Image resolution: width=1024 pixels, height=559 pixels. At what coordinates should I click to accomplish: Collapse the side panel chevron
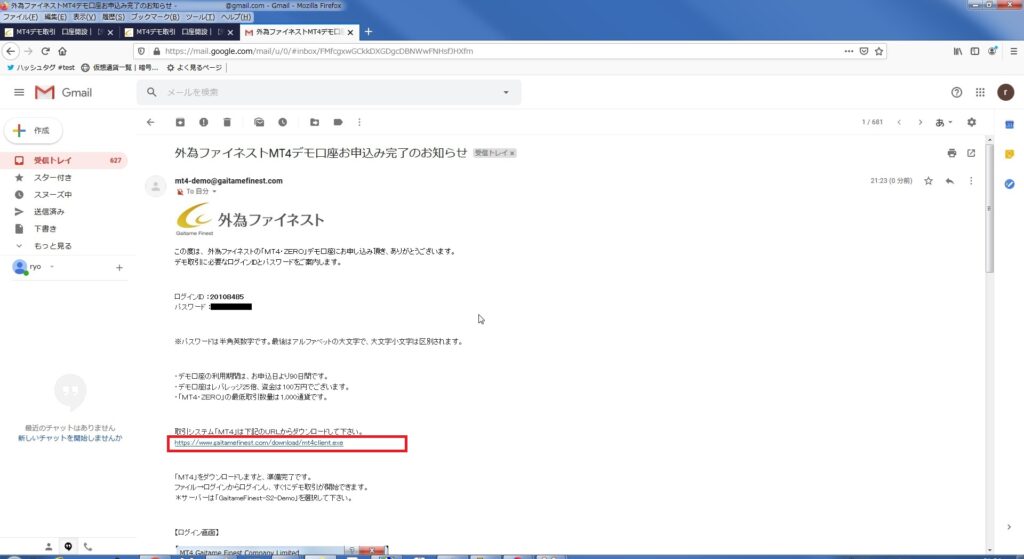pyautogui.click(x=1009, y=527)
